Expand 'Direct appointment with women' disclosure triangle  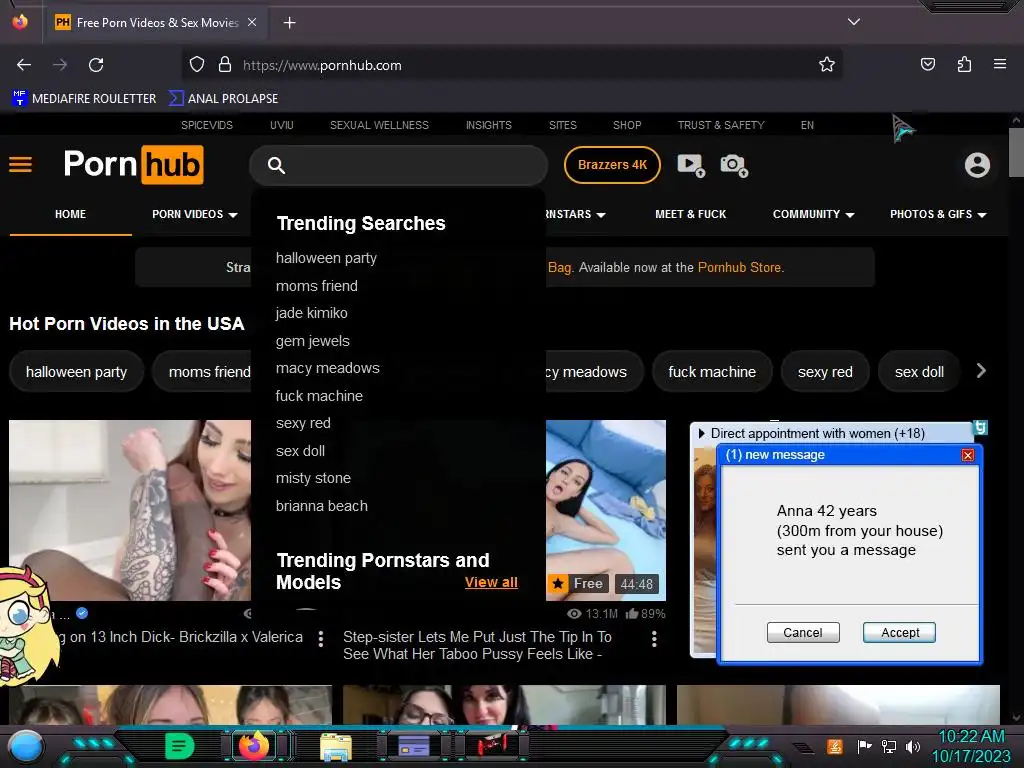pyautogui.click(x=701, y=433)
